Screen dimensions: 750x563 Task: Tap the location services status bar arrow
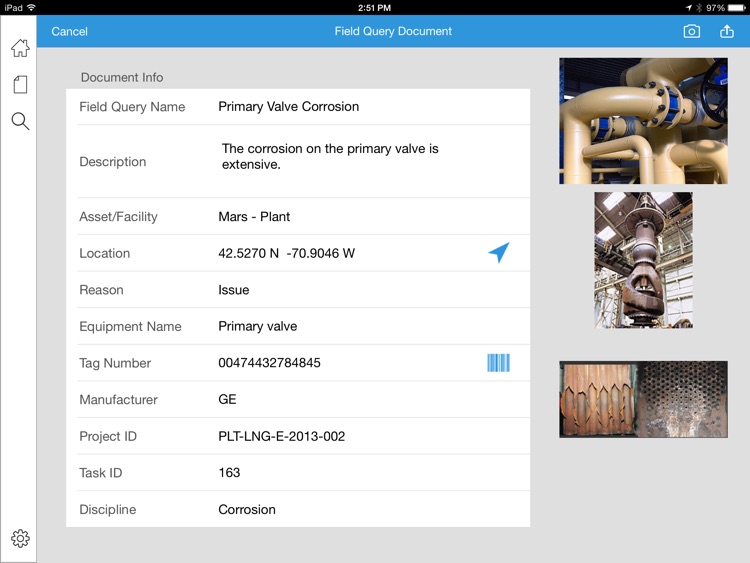(x=689, y=8)
